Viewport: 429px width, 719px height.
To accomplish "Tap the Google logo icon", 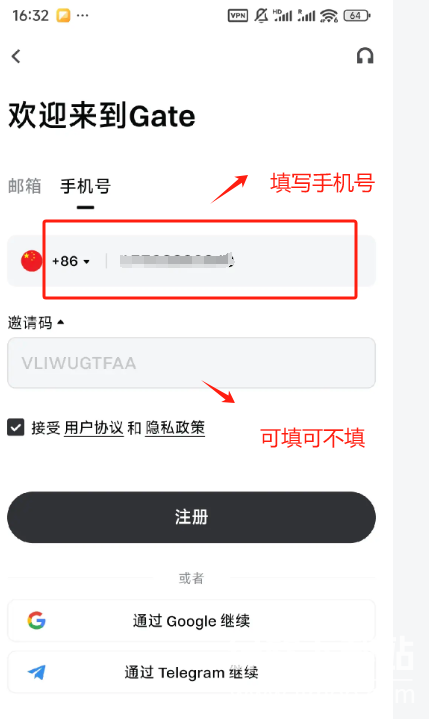I will (x=36, y=620).
